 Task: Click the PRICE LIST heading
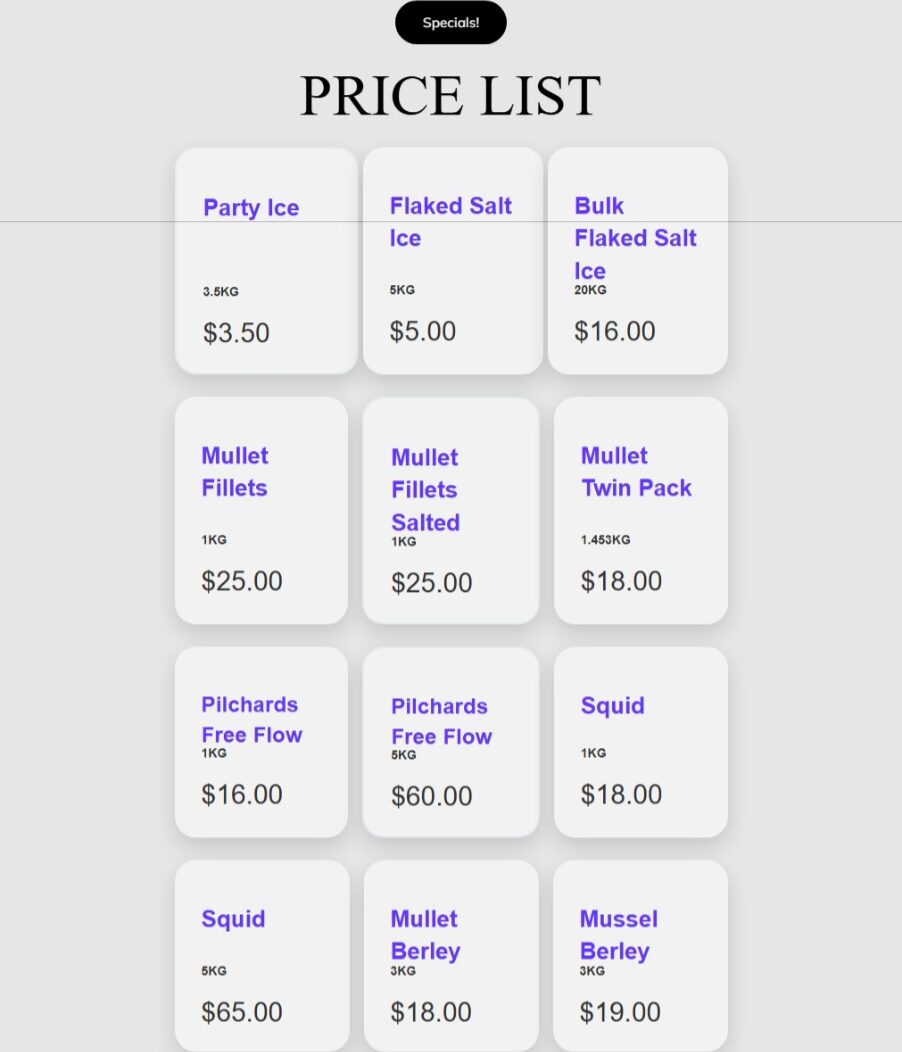click(450, 95)
